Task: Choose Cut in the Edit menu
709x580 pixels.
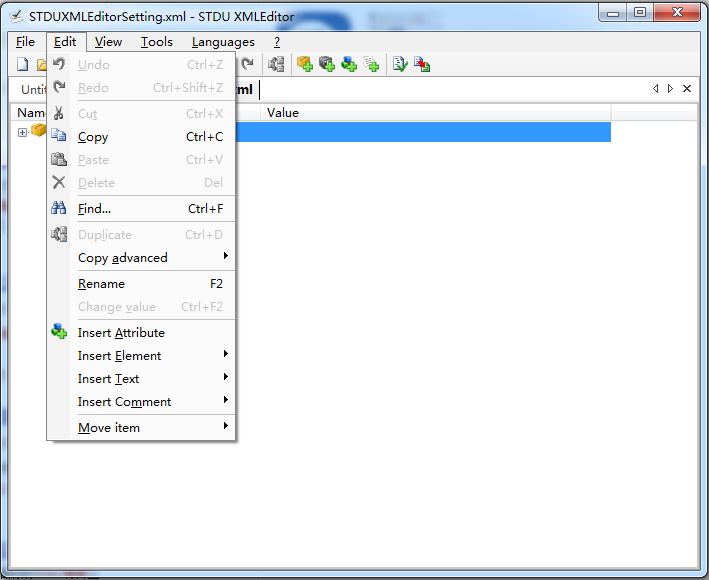Action: point(141,113)
